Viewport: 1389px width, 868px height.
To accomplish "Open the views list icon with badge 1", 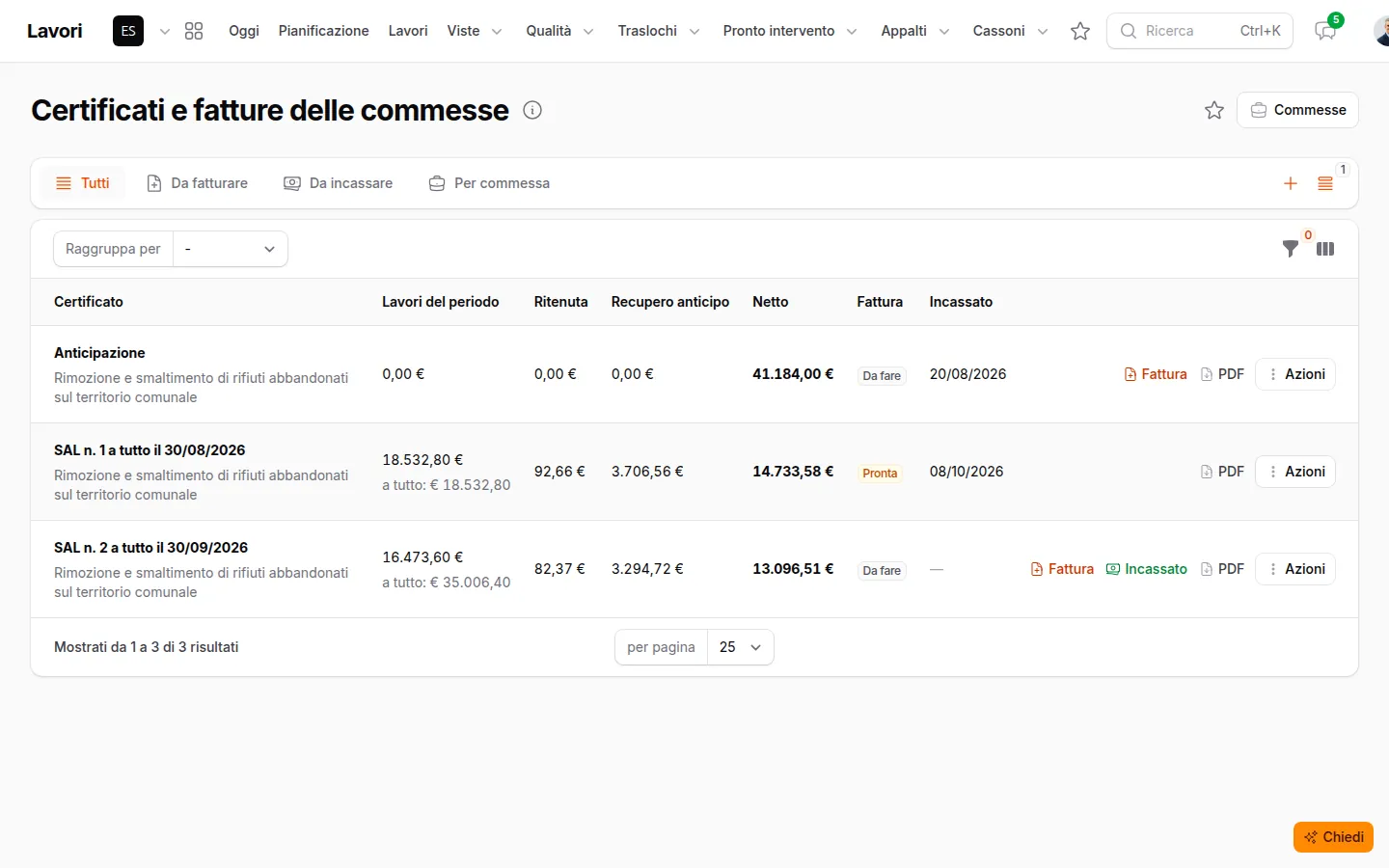I will (x=1325, y=183).
